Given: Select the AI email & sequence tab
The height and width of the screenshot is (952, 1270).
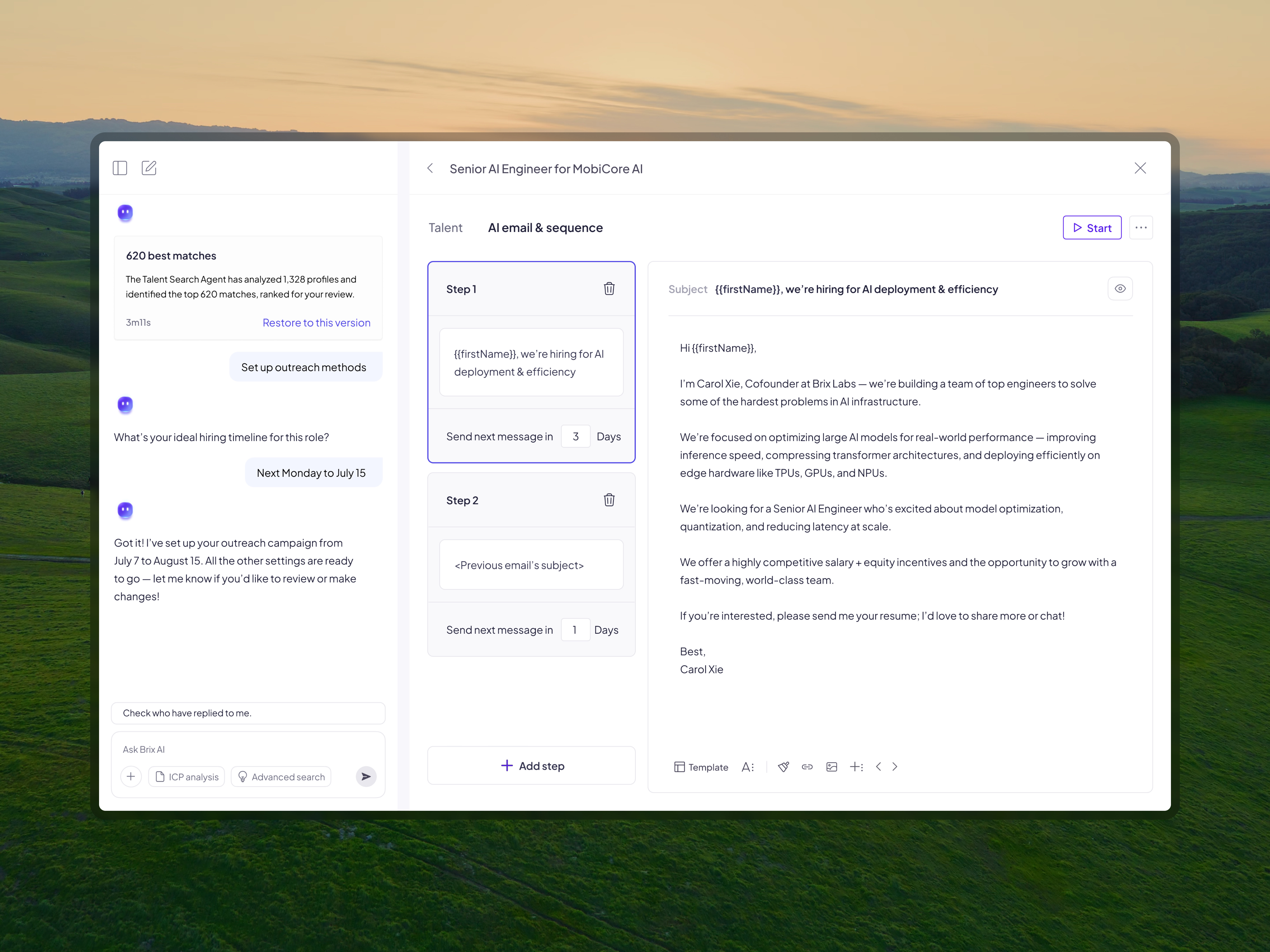Looking at the screenshot, I should pyautogui.click(x=545, y=227).
